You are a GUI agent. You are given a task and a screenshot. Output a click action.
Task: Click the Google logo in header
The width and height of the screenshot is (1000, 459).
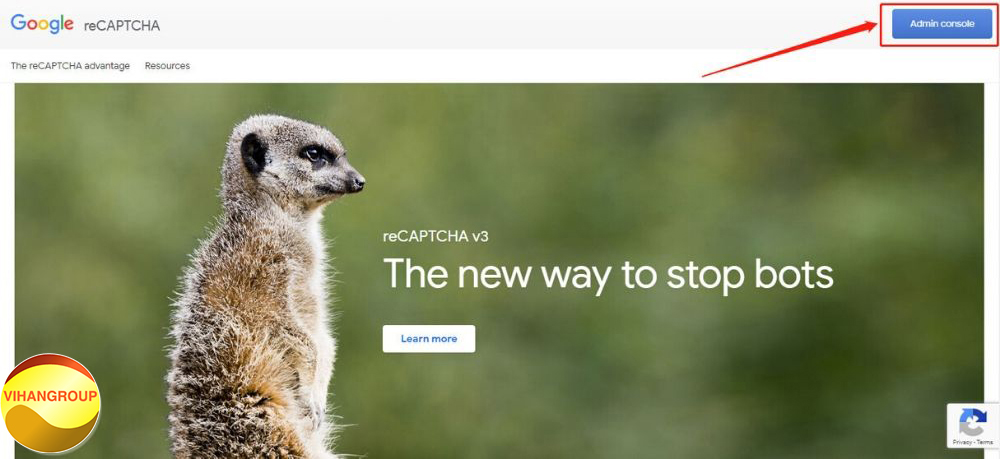[x=42, y=24]
